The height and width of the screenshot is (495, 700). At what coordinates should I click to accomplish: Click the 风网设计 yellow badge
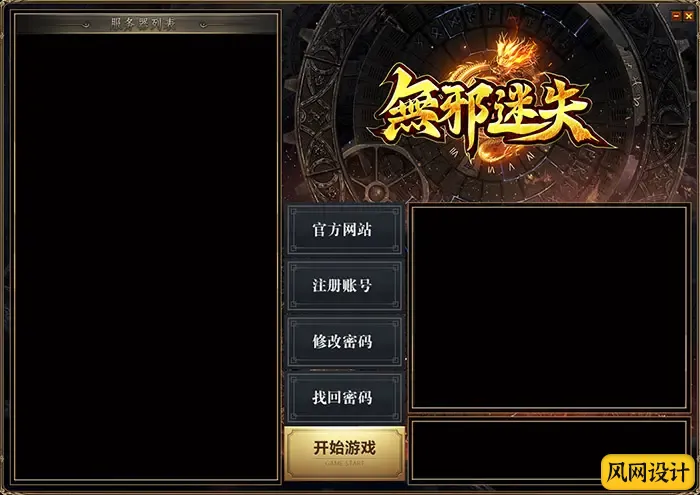click(647, 472)
